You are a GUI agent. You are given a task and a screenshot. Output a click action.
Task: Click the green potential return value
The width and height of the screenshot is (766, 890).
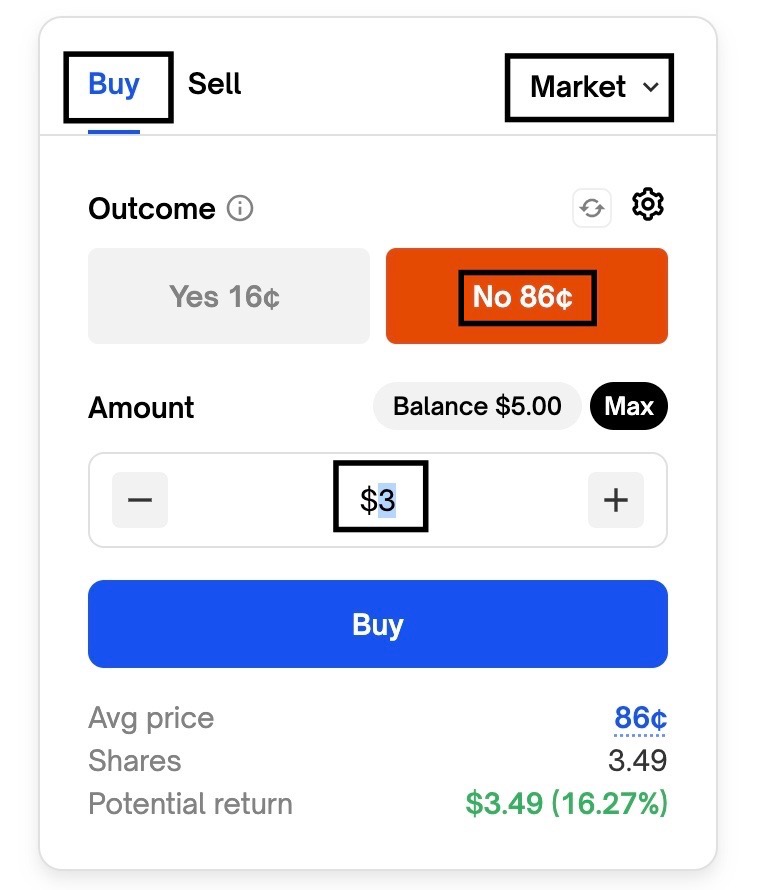[566, 804]
